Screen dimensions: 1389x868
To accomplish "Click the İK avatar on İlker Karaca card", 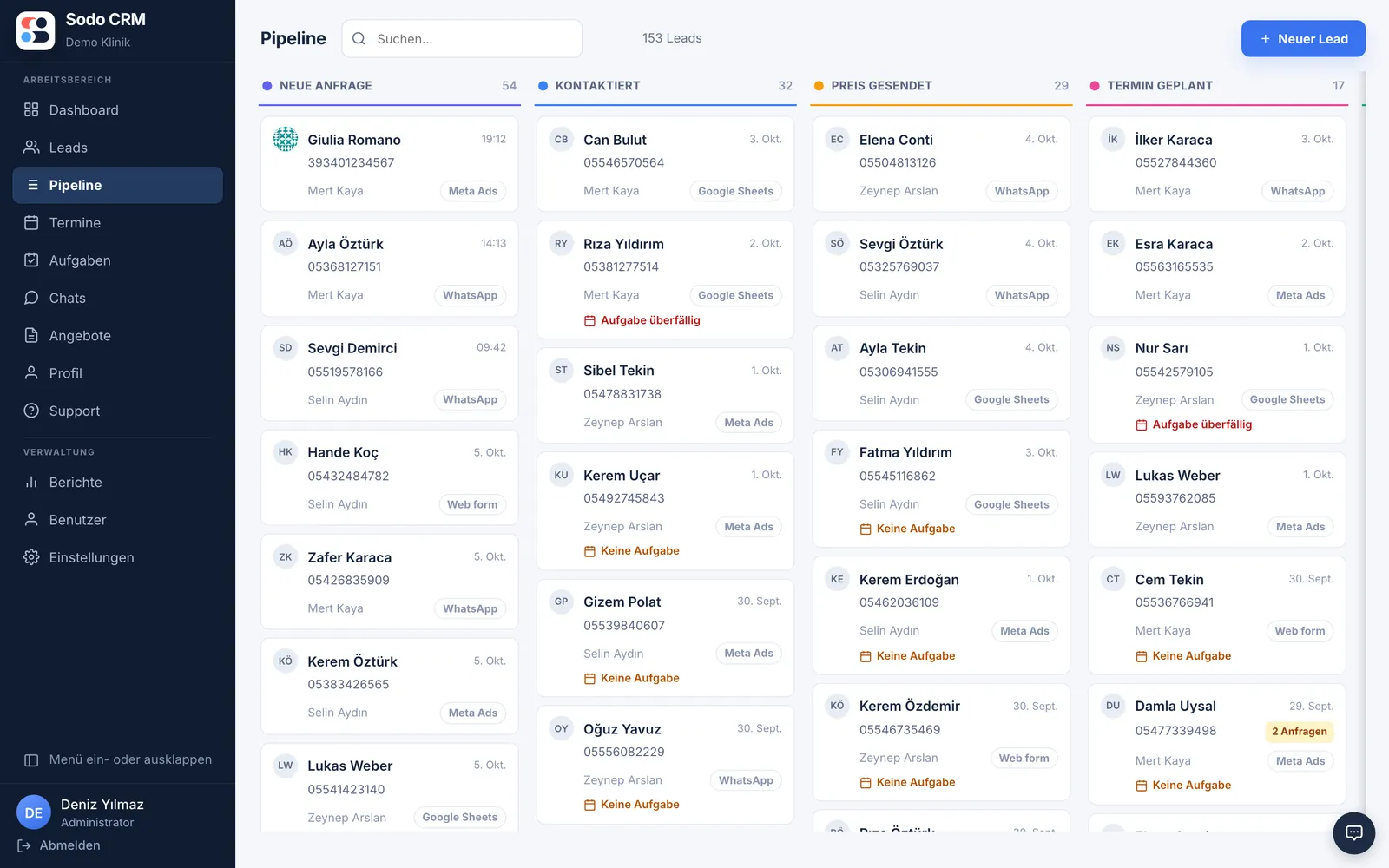I will coord(1113,139).
